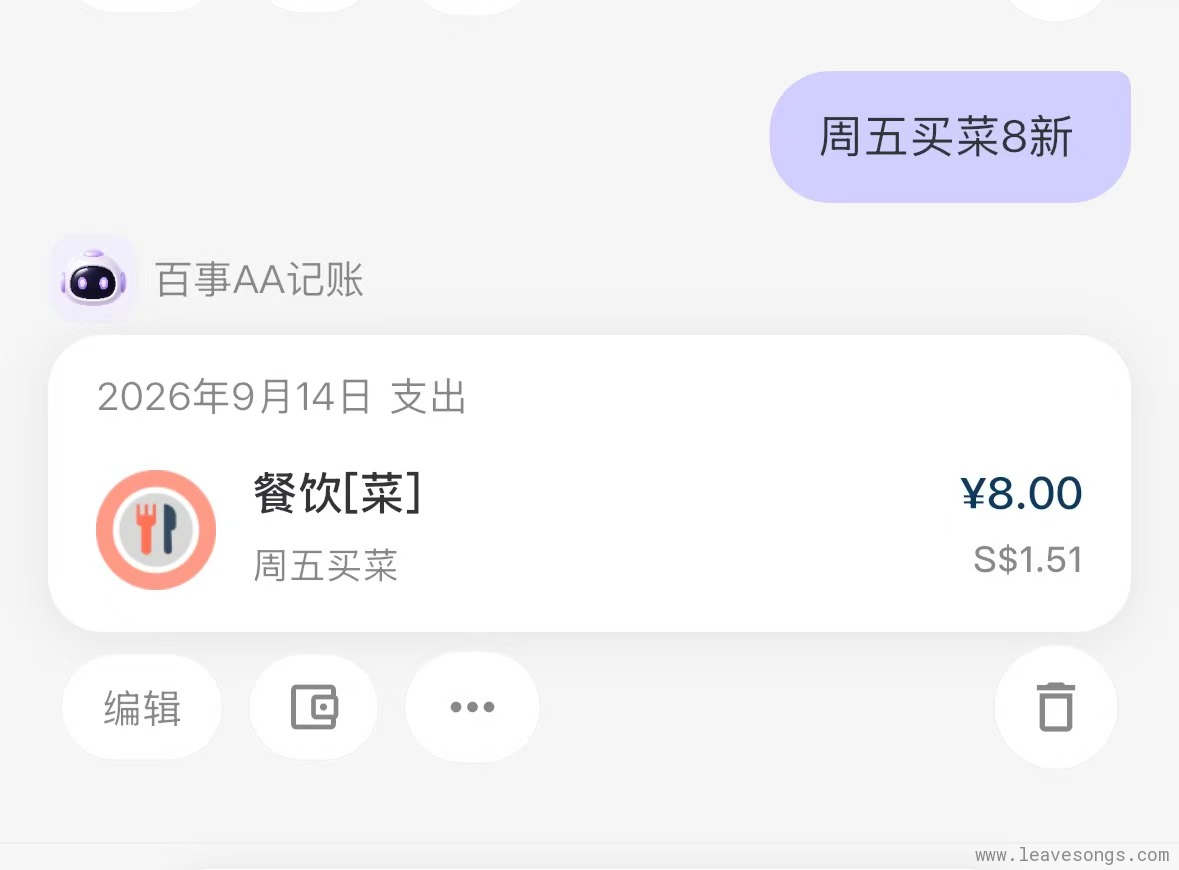Tap the S$1.51 converted amount
Image resolution: width=1179 pixels, height=870 pixels.
click(1028, 559)
